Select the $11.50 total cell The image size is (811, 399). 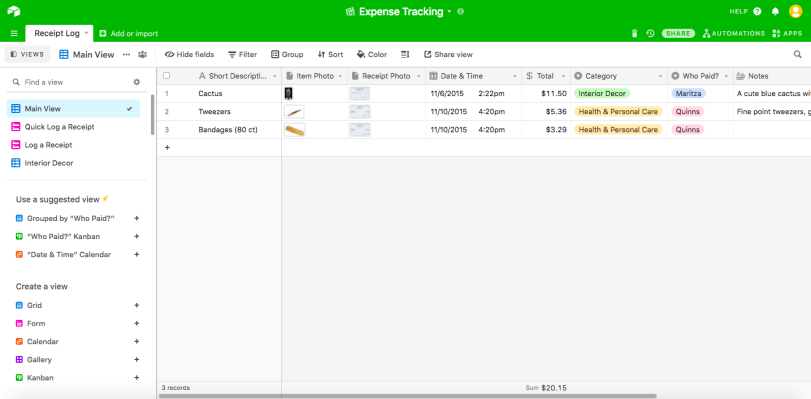[x=546, y=94]
